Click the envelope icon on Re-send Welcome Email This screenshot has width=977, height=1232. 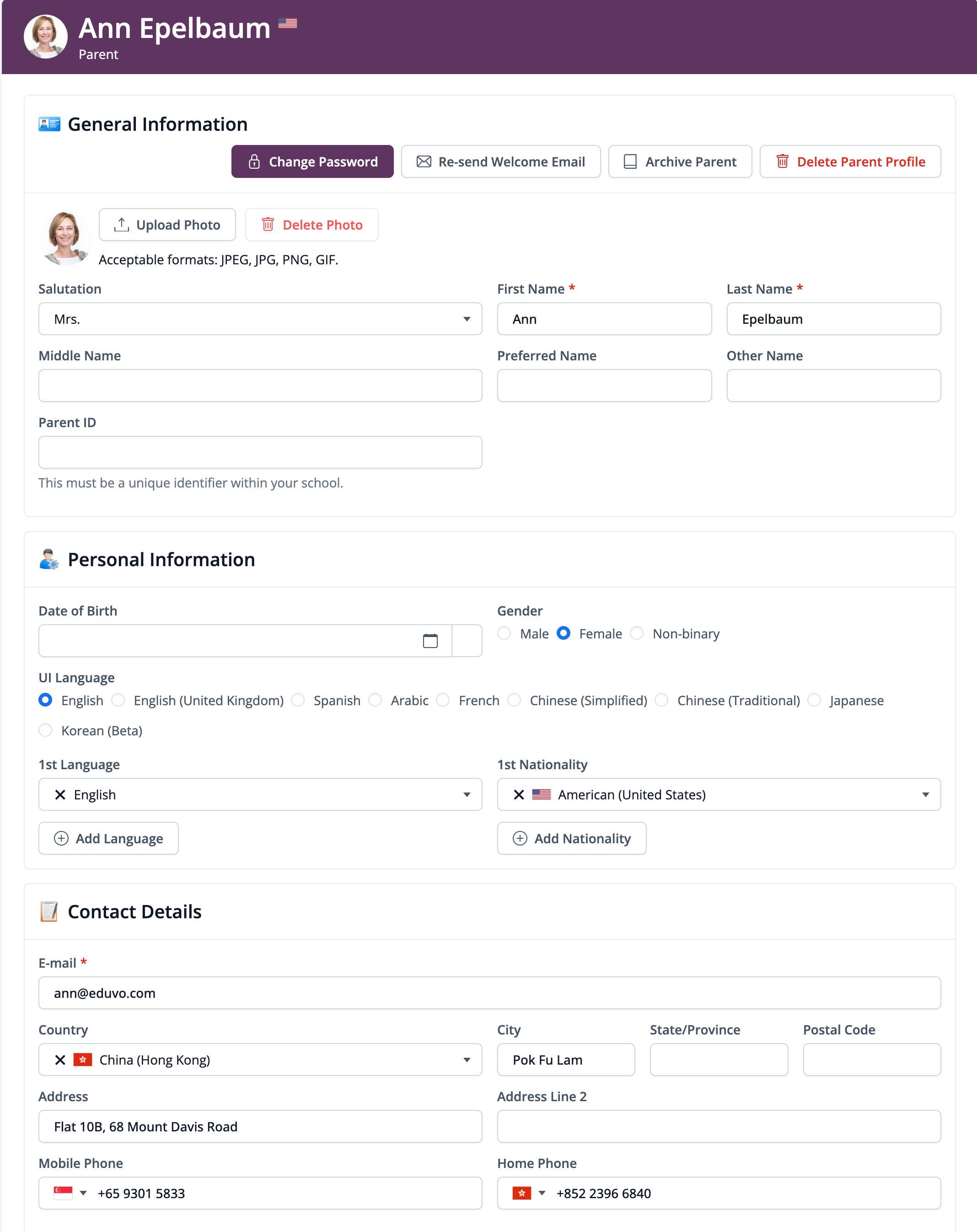(x=424, y=162)
